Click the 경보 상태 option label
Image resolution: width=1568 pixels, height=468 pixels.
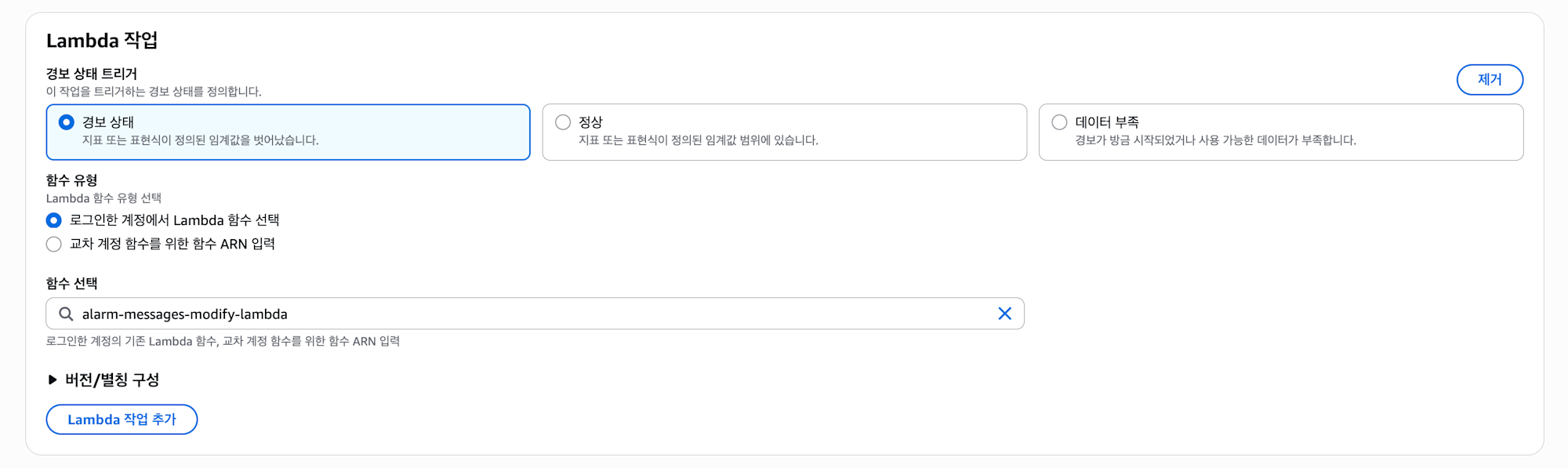(x=108, y=122)
